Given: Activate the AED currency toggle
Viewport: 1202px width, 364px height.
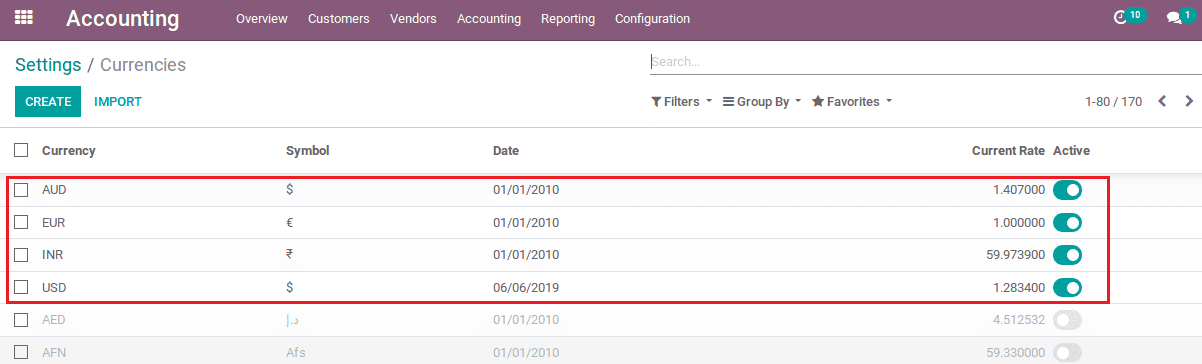Looking at the screenshot, I should (1067, 320).
